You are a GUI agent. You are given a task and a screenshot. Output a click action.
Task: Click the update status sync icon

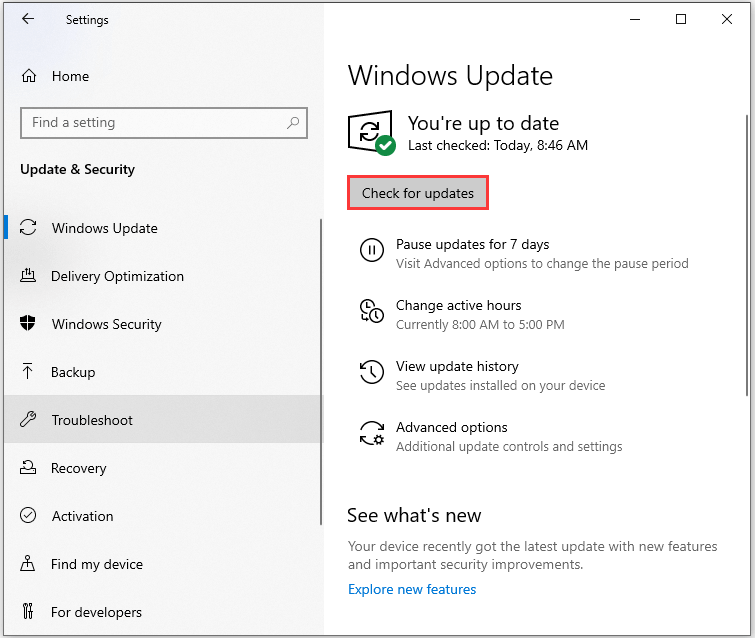point(372,133)
